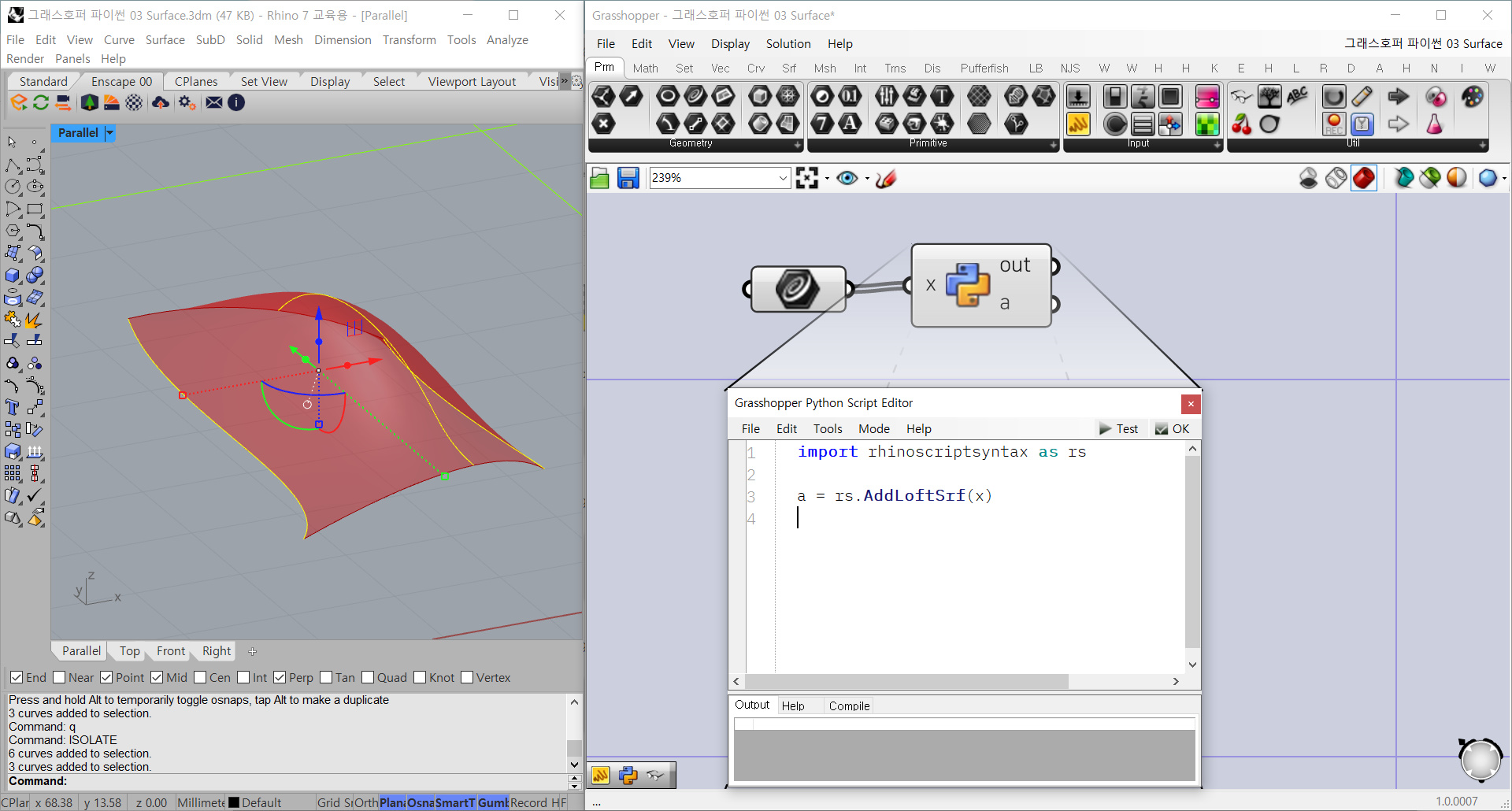Select the Integer parameter icon in Primitive panel
Image resolution: width=1512 pixels, height=811 pixels.
(822, 124)
